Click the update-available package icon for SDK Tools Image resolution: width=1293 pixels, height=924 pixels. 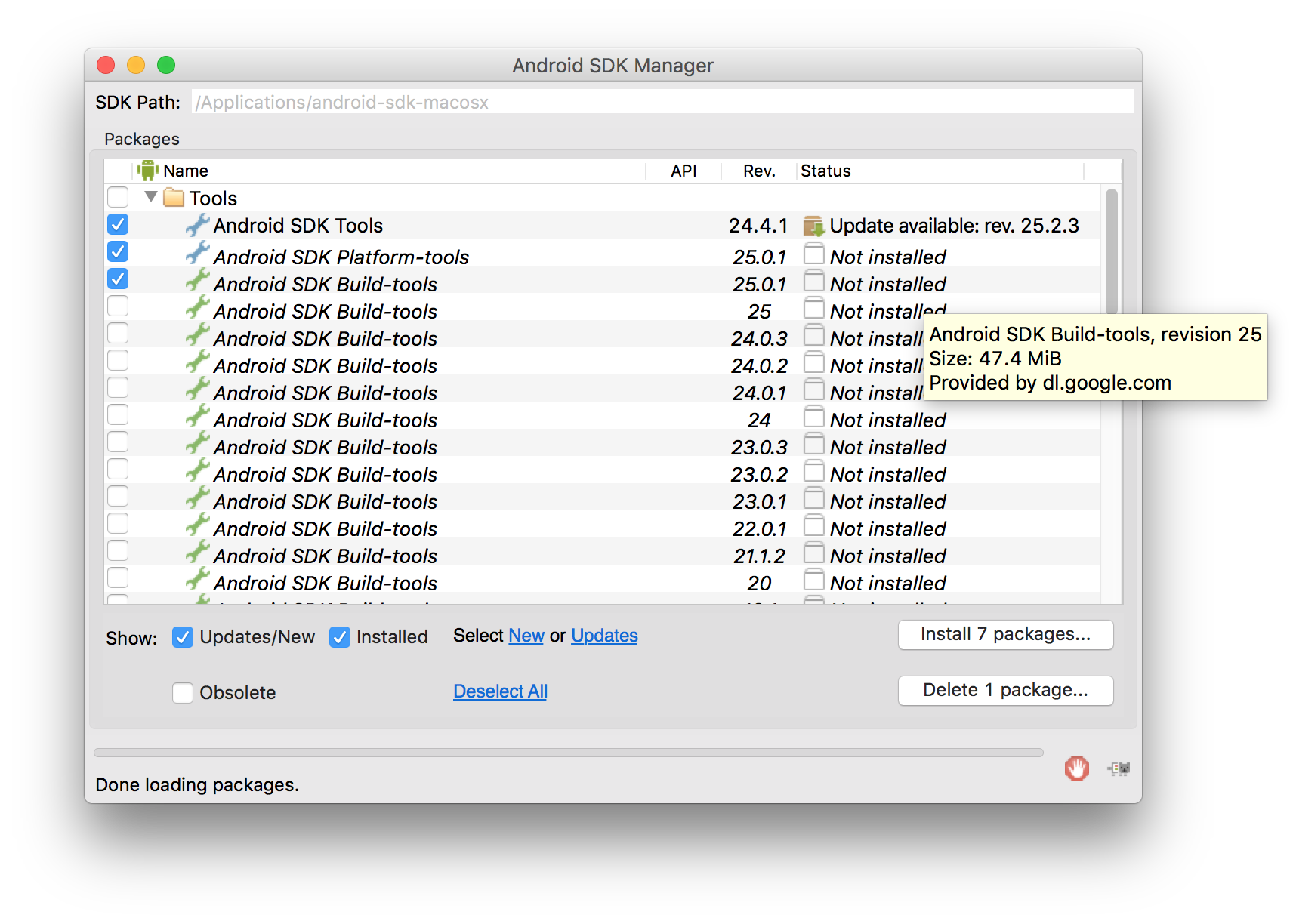tap(813, 226)
